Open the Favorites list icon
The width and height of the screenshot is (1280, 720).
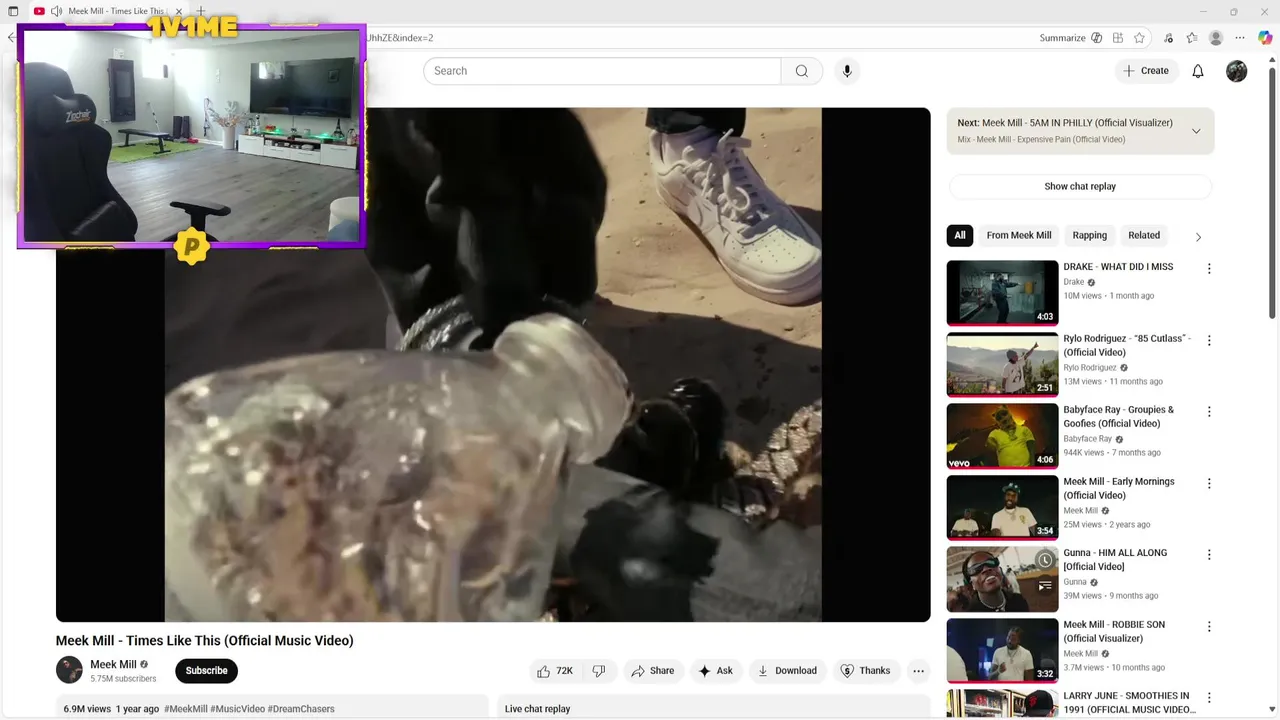click(1192, 38)
